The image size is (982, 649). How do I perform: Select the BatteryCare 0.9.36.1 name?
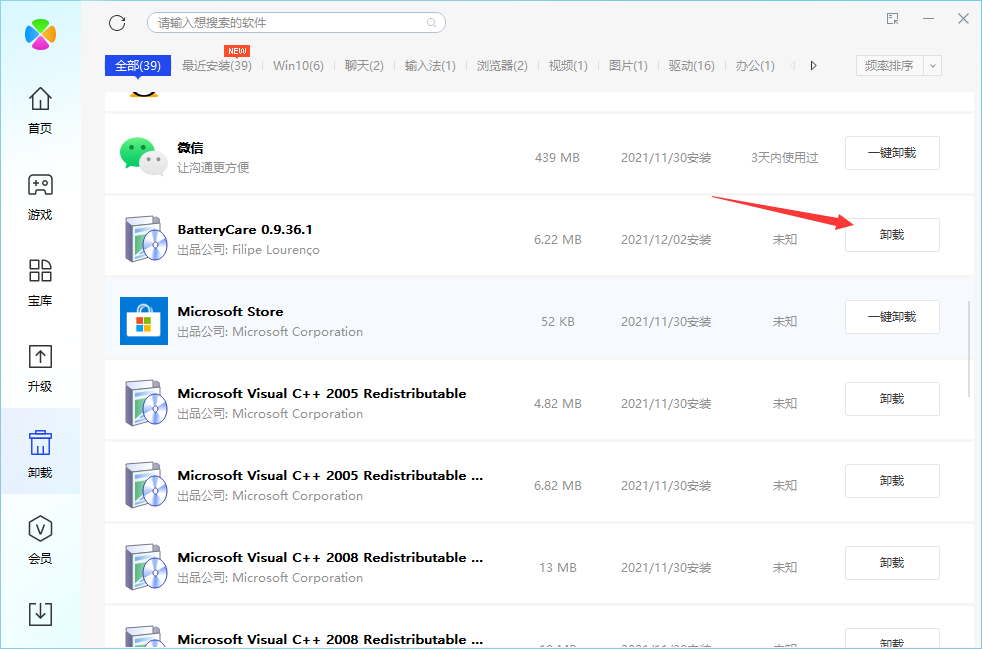(x=245, y=230)
